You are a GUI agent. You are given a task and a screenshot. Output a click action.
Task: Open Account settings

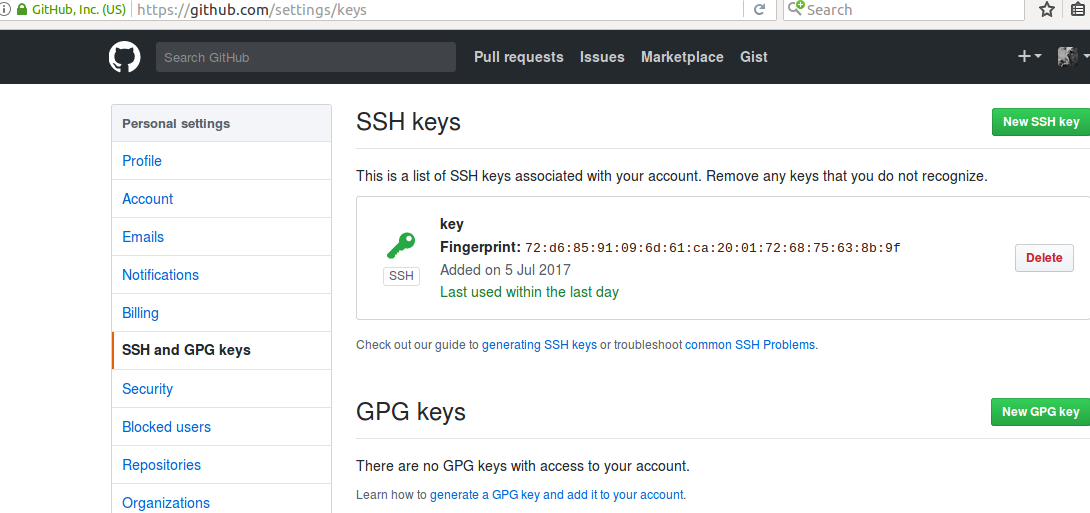[221, 199]
